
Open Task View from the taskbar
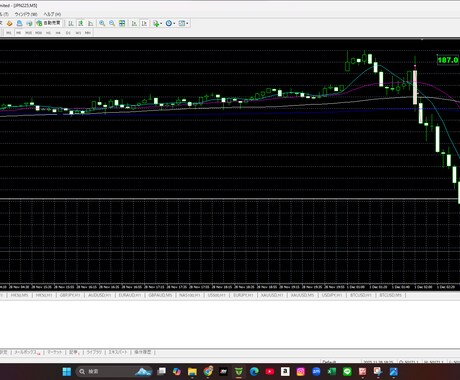click(162, 371)
